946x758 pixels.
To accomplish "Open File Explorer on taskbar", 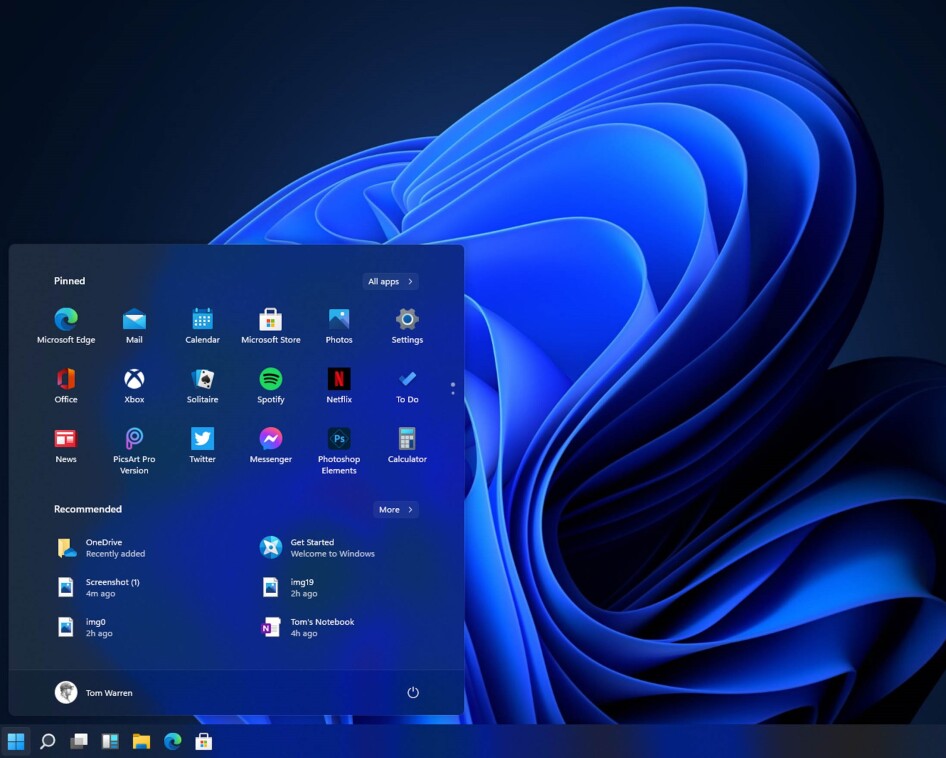I will pos(141,741).
